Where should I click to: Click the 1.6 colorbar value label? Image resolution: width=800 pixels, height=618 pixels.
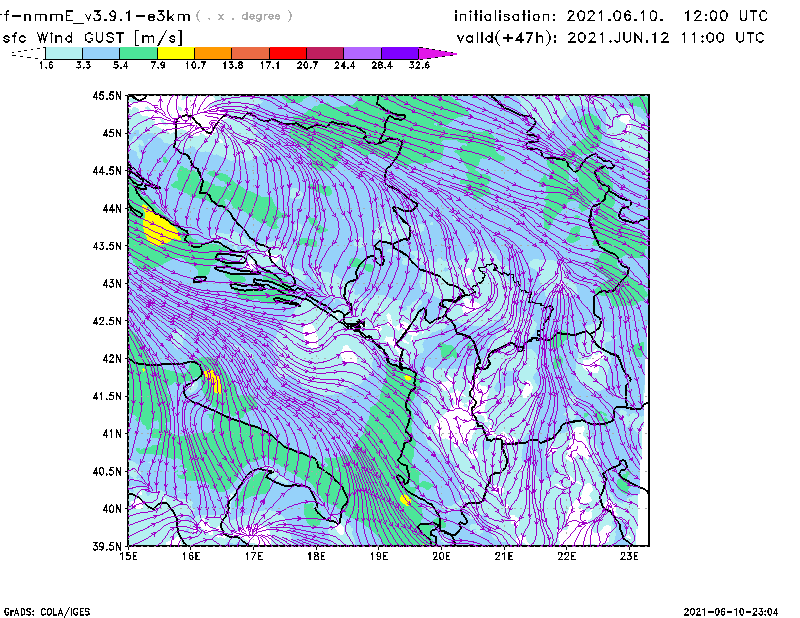[x=46, y=65]
